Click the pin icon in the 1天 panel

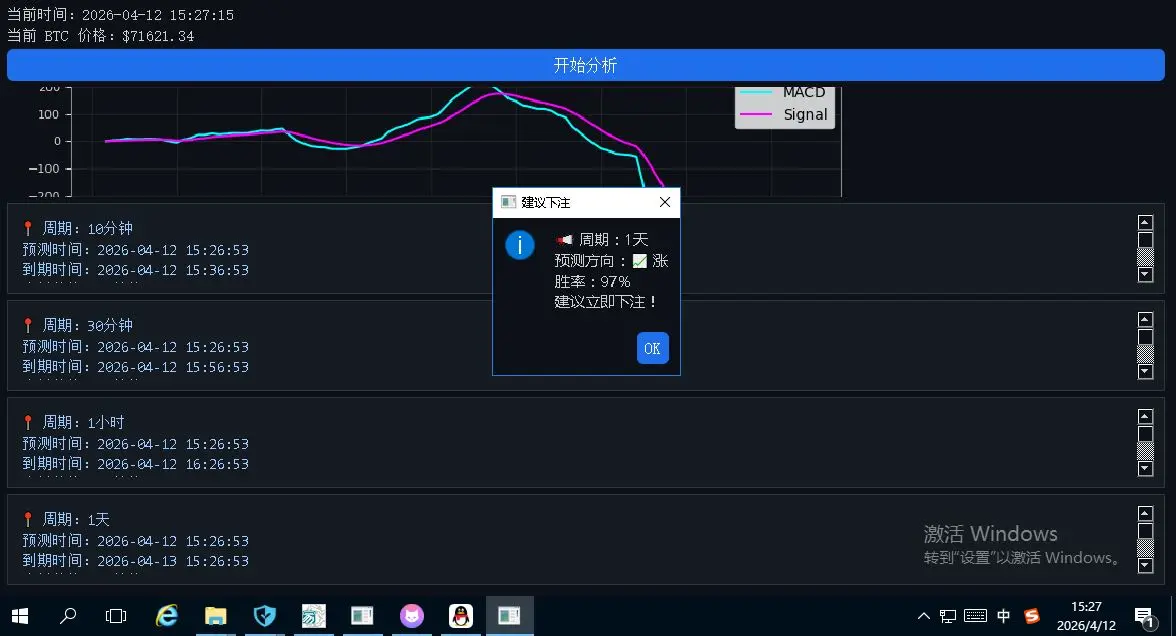(x=28, y=519)
